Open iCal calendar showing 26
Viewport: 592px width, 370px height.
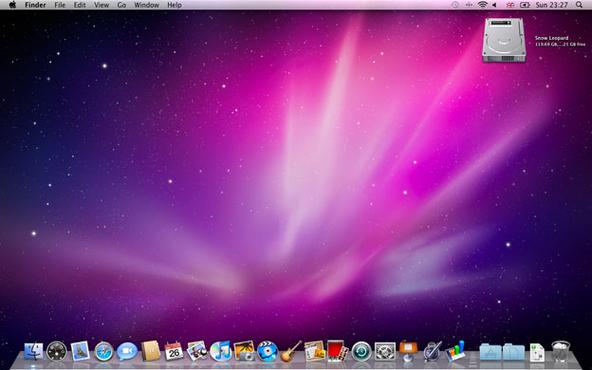click(x=174, y=352)
